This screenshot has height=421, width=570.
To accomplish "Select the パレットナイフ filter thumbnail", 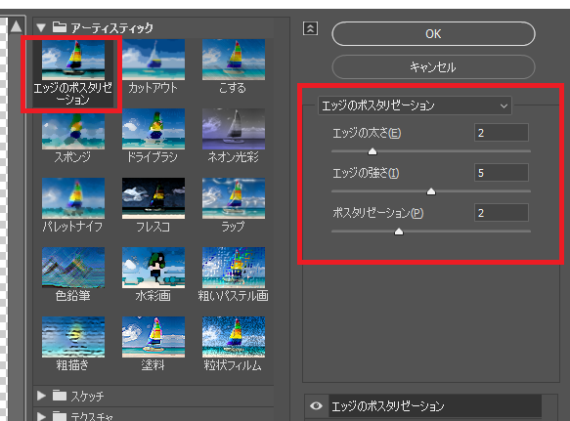I will click(73, 199).
